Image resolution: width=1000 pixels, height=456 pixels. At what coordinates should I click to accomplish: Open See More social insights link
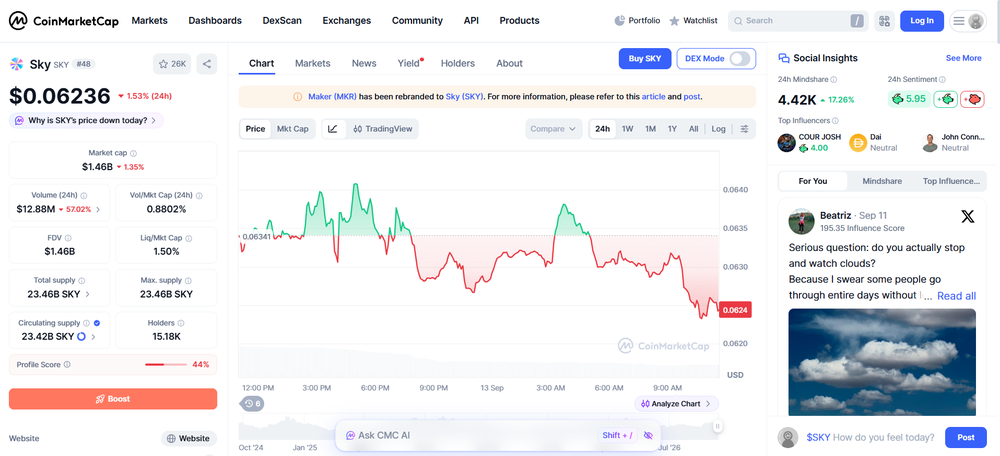tap(964, 58)
